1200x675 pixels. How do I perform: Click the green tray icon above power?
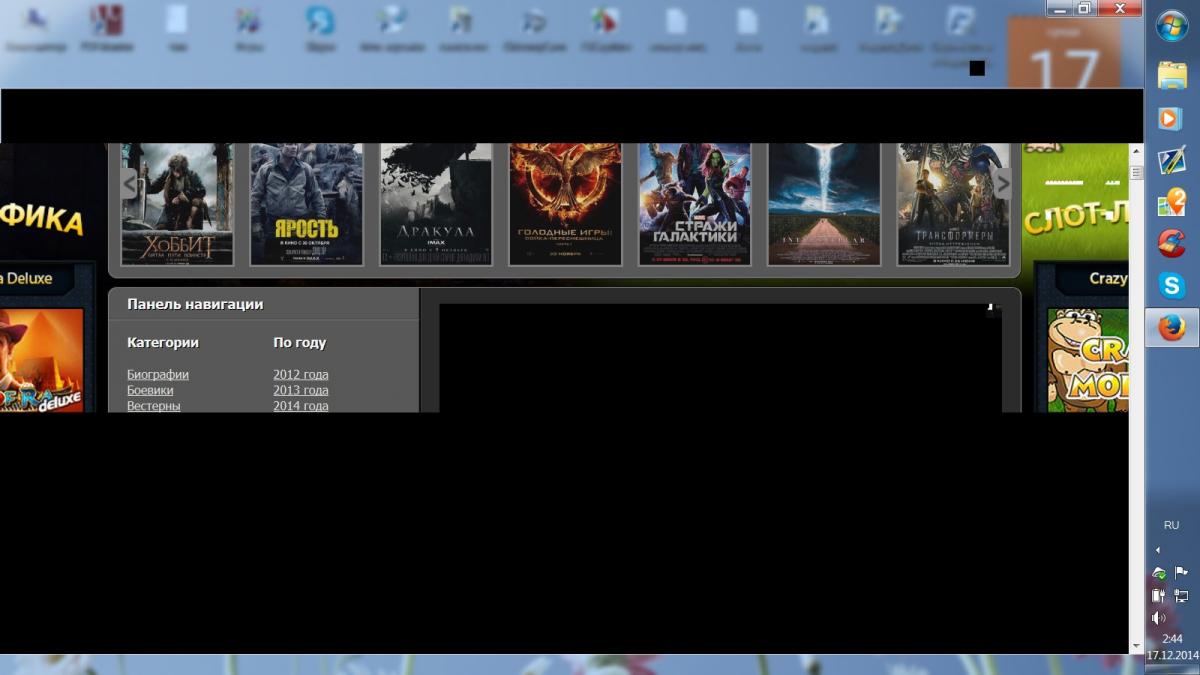click(x=1158, y=573)
